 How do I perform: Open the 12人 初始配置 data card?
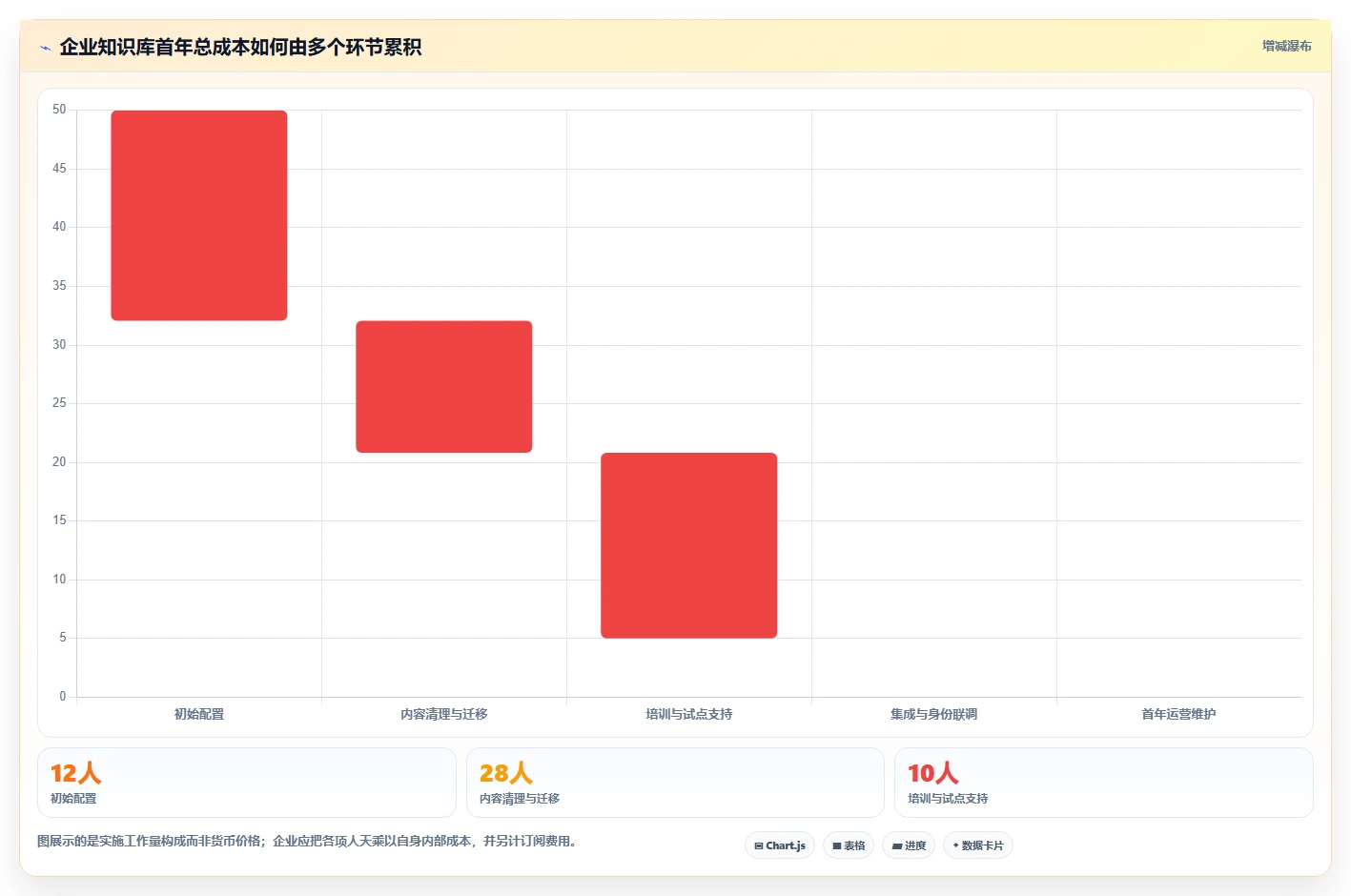point(247,783)
